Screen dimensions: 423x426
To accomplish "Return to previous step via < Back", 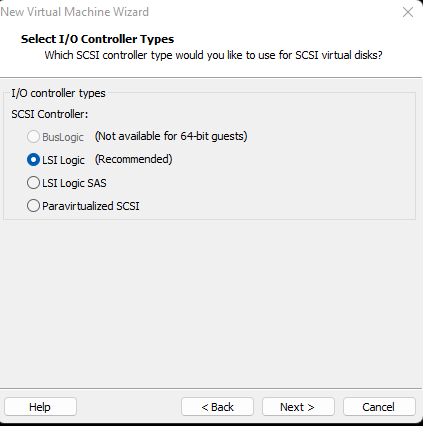I will [x=217, y=407].
